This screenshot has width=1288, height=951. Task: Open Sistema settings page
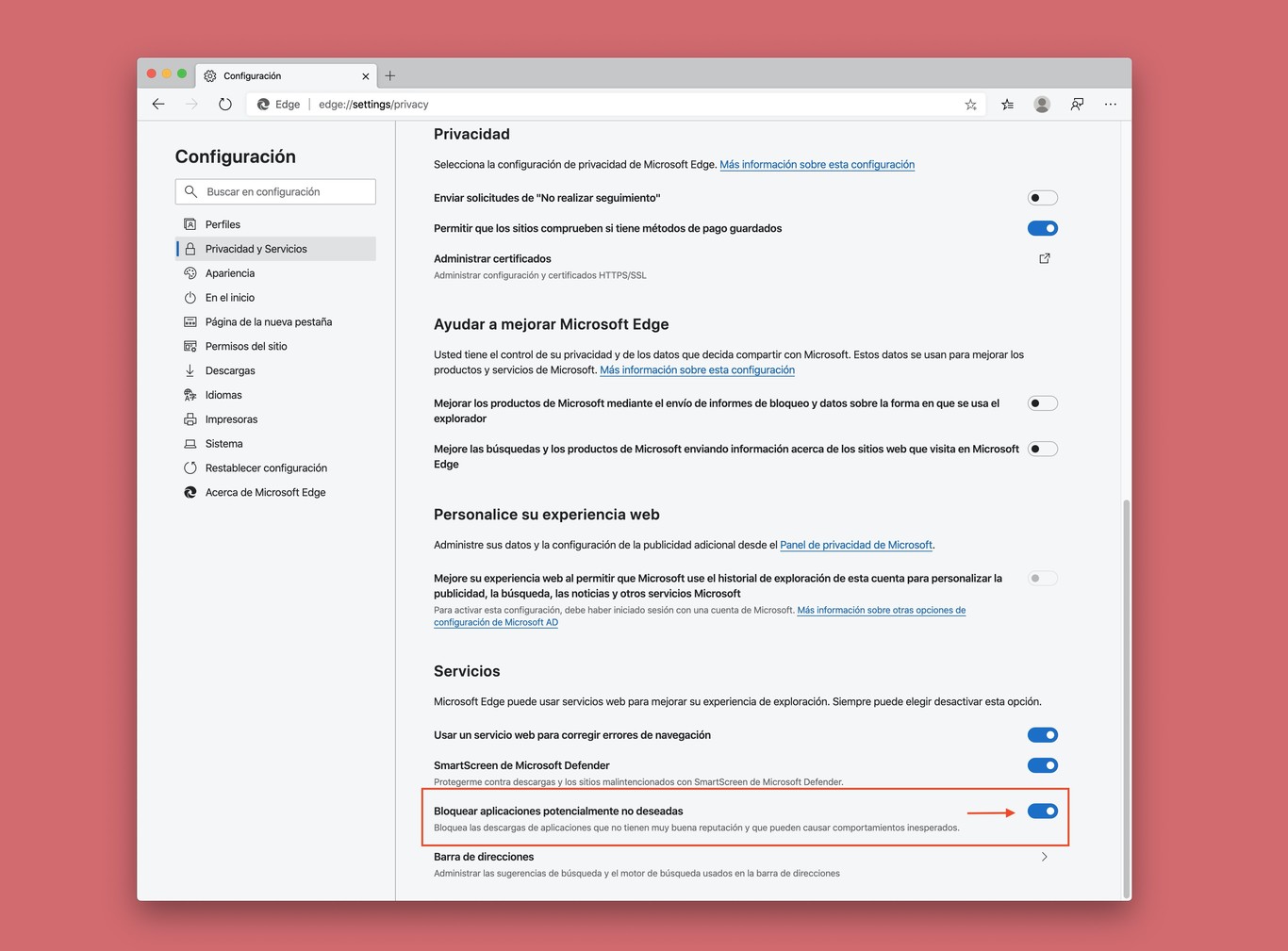coord(276,444)
